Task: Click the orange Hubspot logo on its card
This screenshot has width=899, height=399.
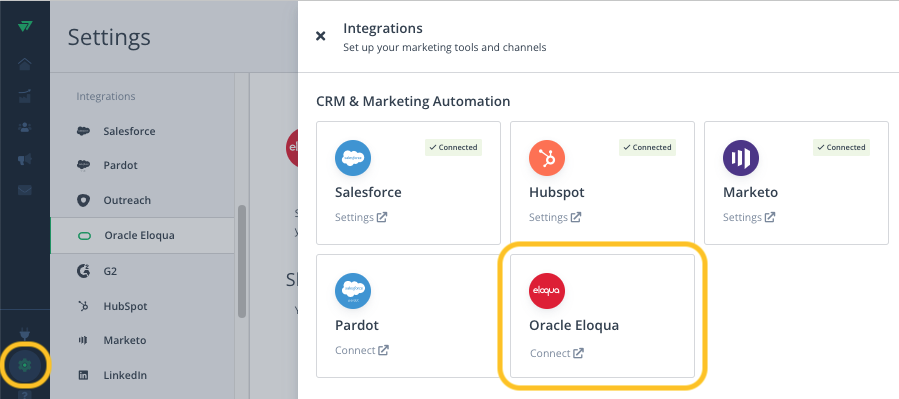Action: click(546, 158)
